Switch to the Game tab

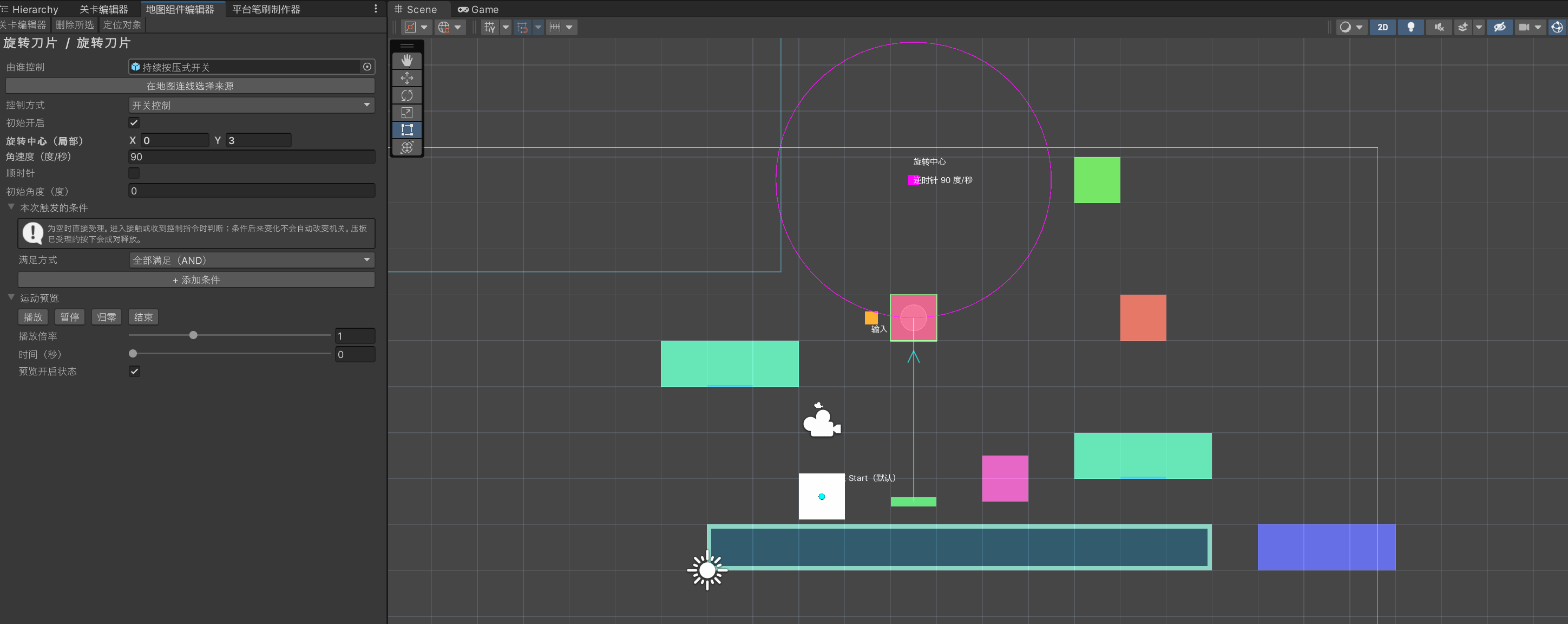[x=478, y=9]
